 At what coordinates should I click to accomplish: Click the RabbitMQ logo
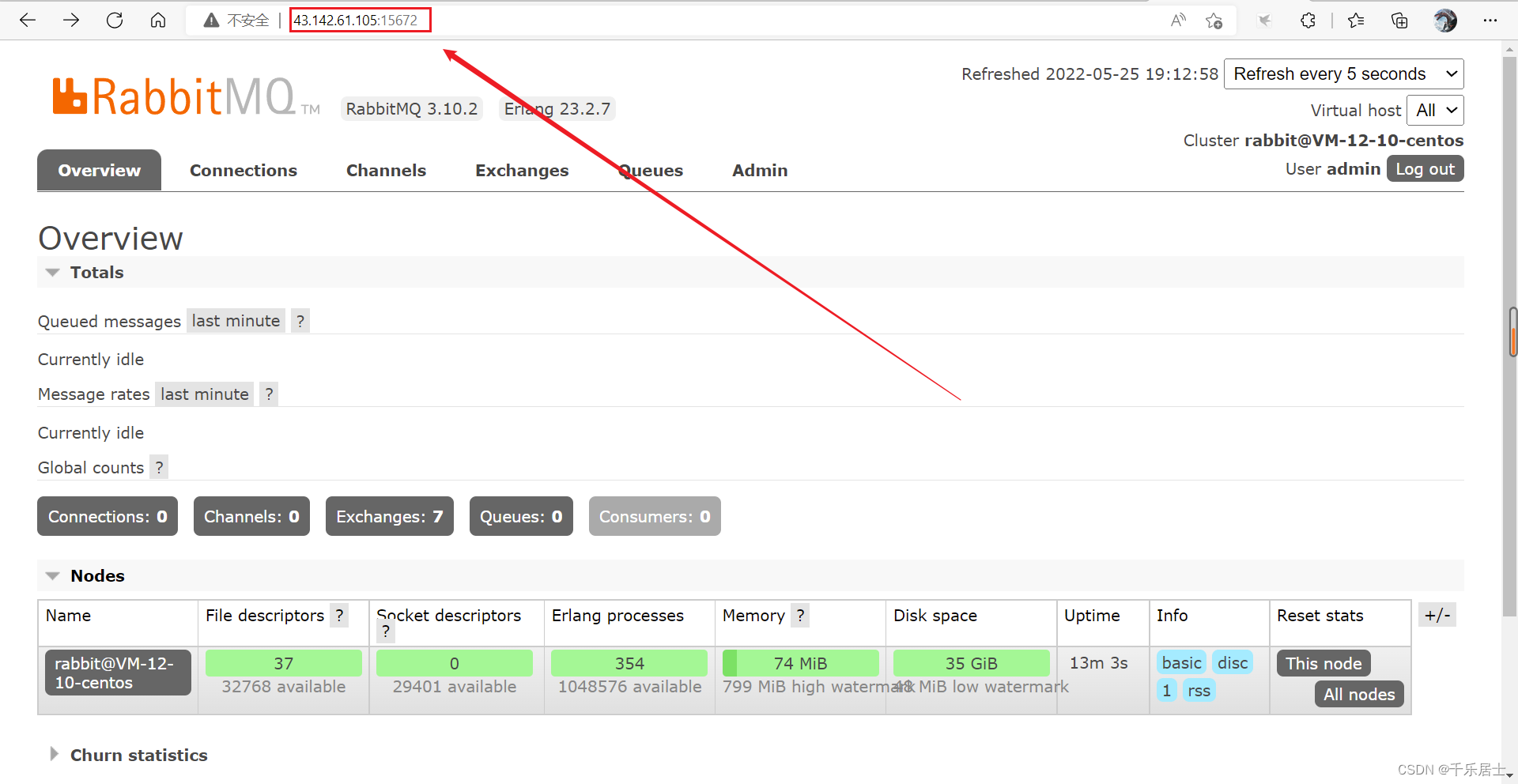tap(186, 96)
